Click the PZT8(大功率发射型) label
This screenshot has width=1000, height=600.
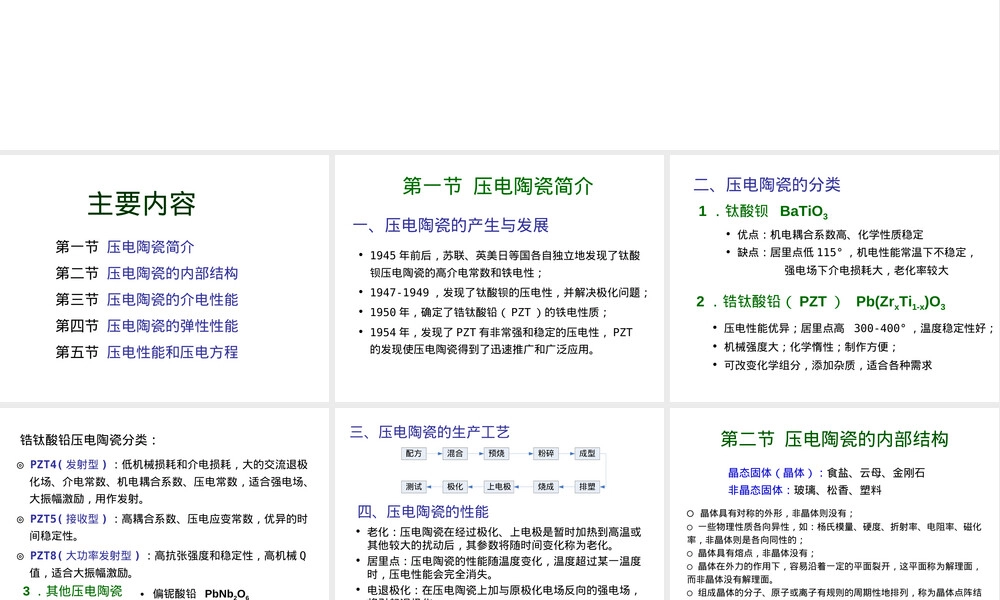click(85, 556)
